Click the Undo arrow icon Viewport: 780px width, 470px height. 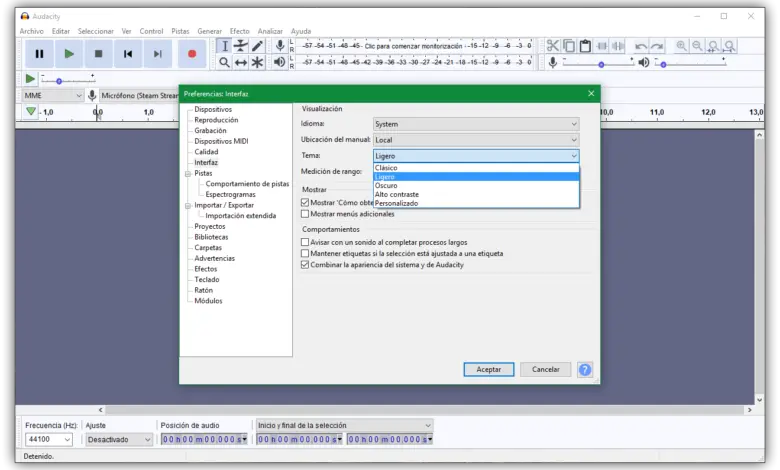[x=641, y=46]
